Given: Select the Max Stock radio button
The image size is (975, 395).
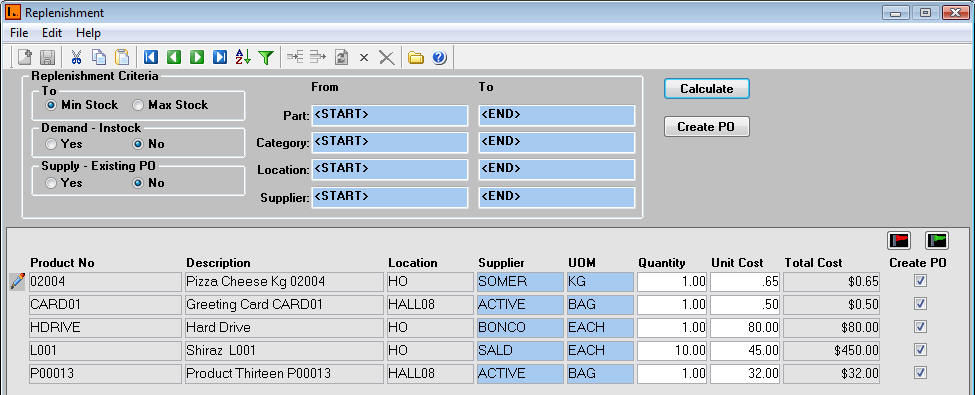Looking at the screenshot, I should (x=137, y=105).
